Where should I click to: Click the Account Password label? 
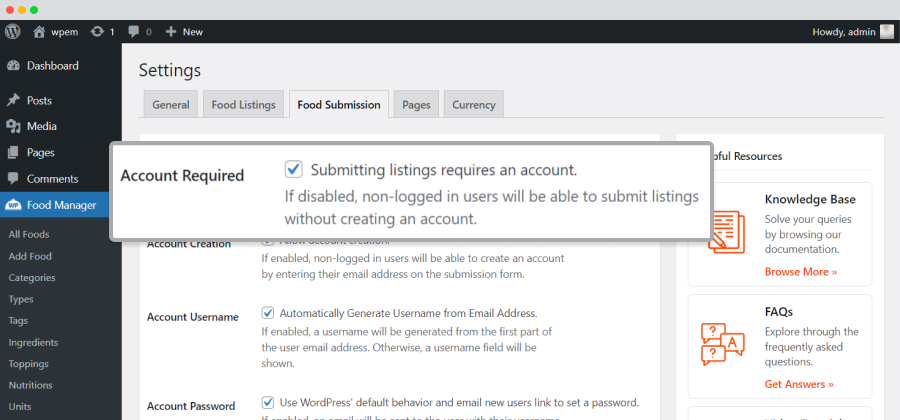coord(191,406)
